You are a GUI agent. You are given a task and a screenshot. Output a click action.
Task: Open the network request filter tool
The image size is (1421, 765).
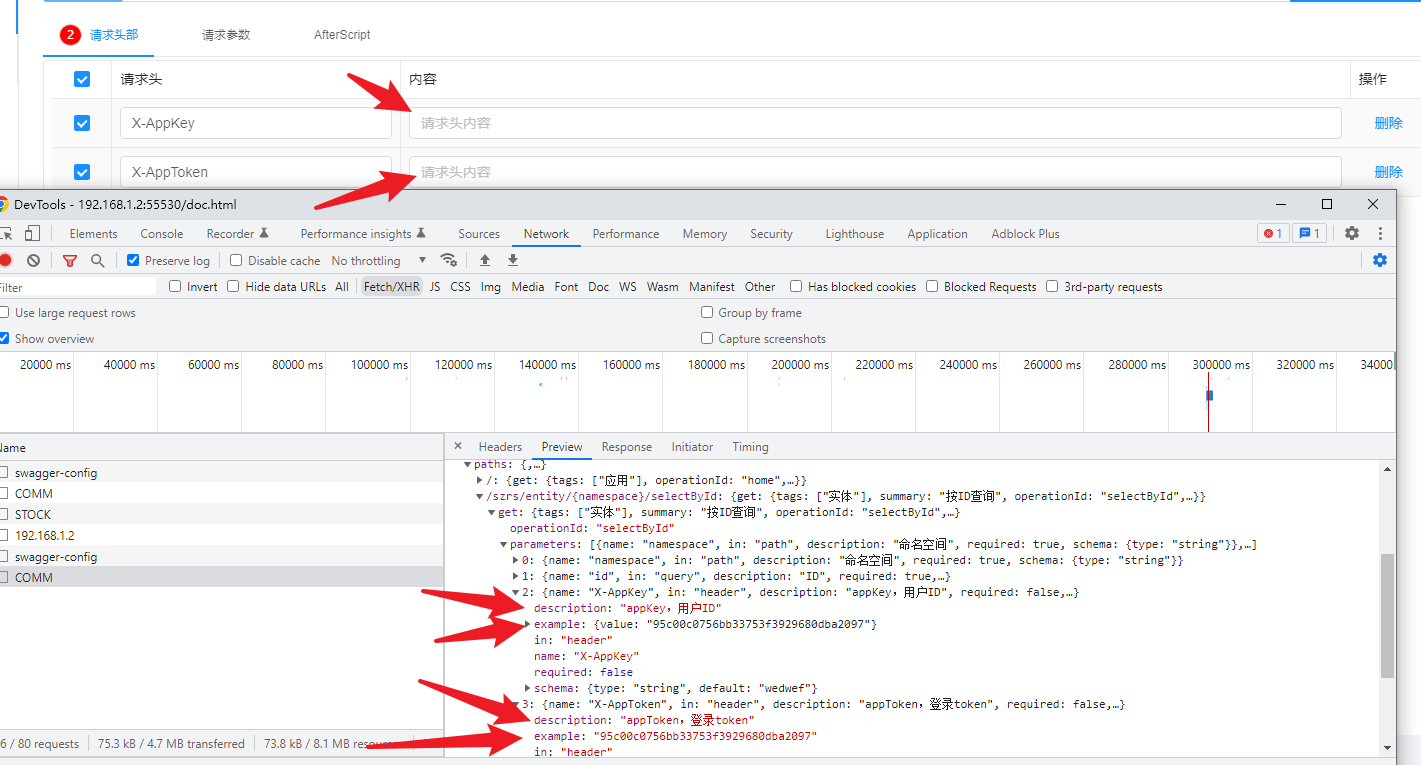[x=69, y=259]
